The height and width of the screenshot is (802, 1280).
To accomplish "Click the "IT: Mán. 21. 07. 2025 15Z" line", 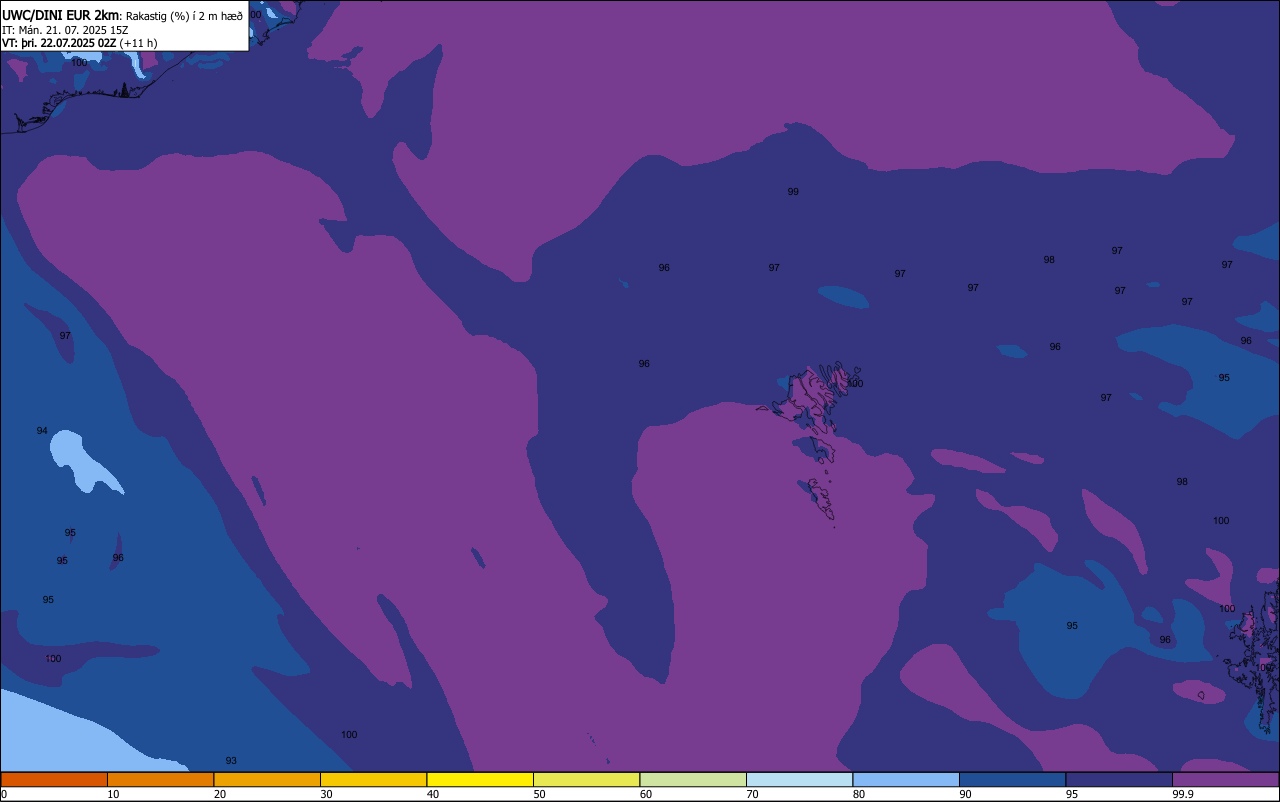I will point(65,30).
